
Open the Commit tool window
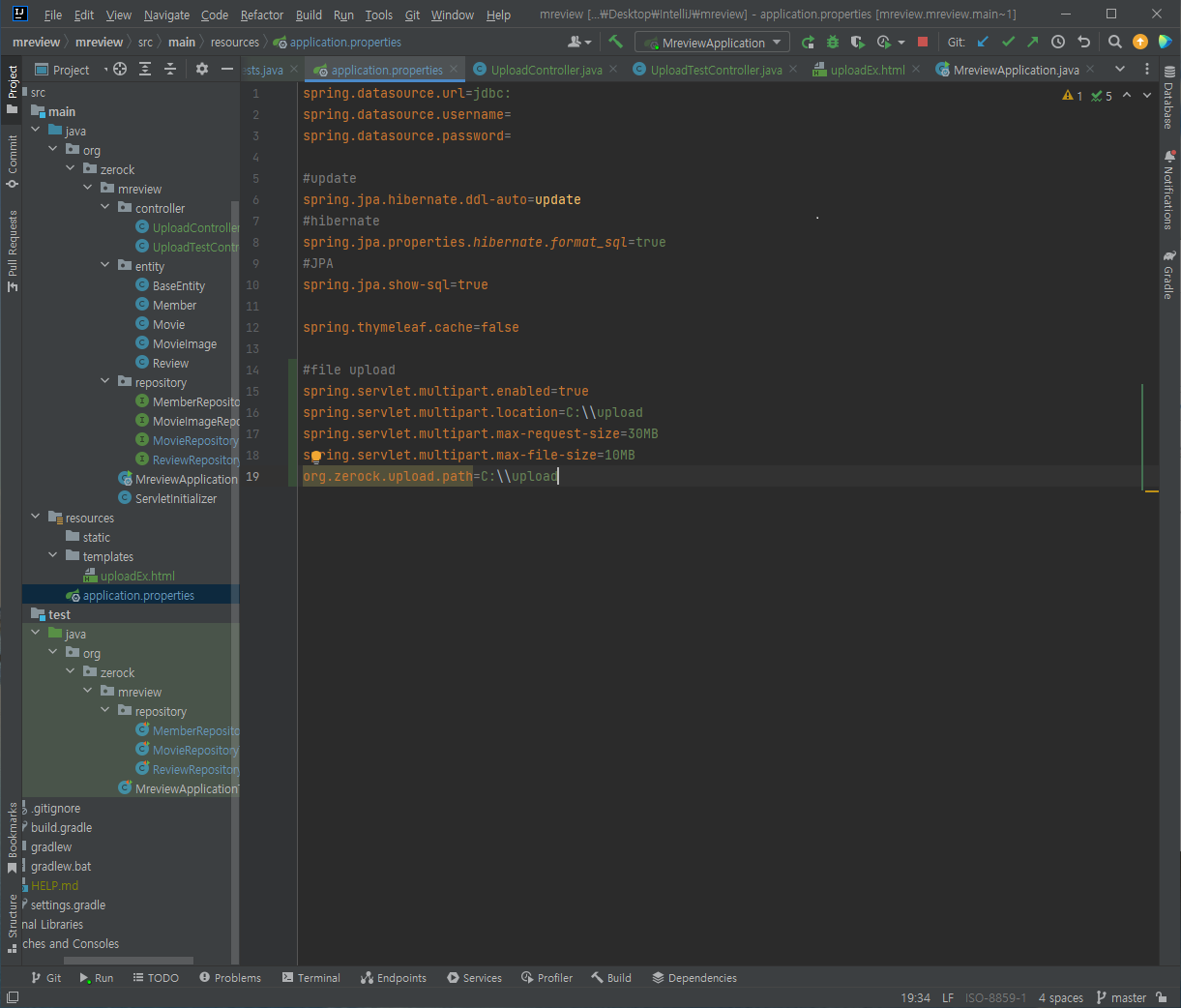[13, 162]
